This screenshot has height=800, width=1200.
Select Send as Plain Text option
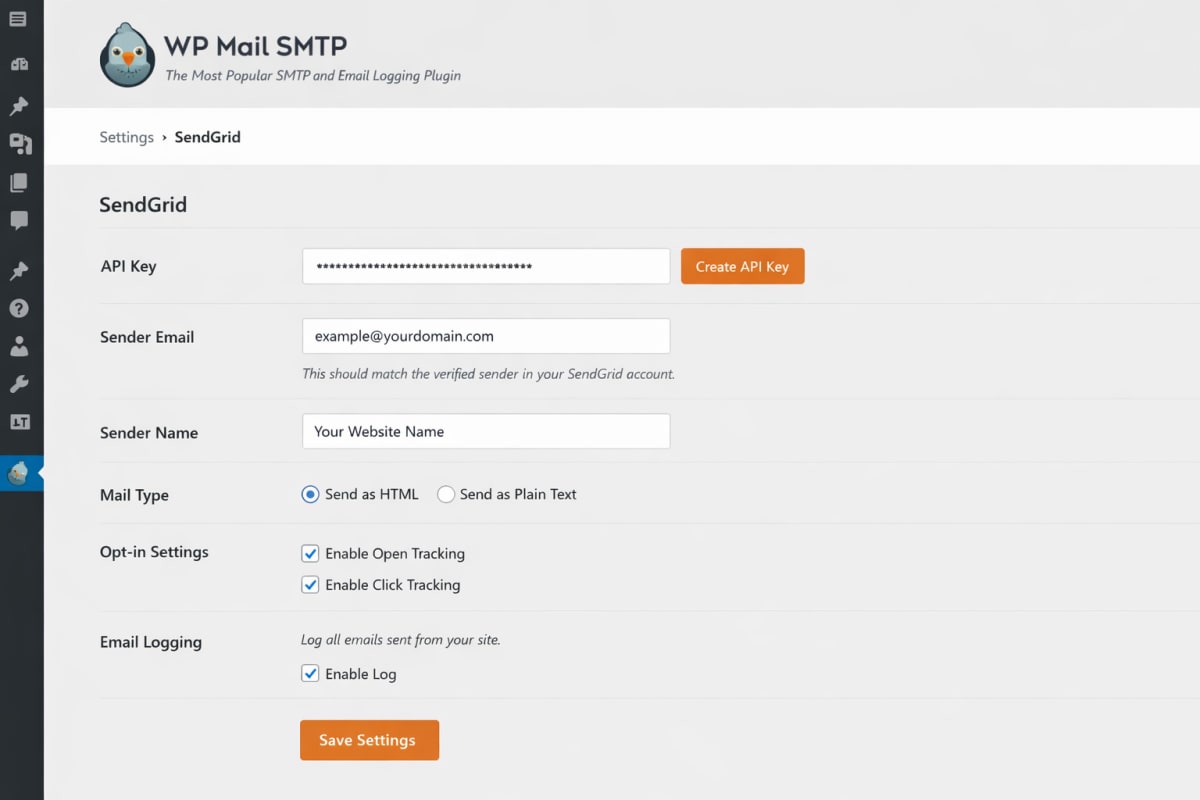tap(445, 493)
